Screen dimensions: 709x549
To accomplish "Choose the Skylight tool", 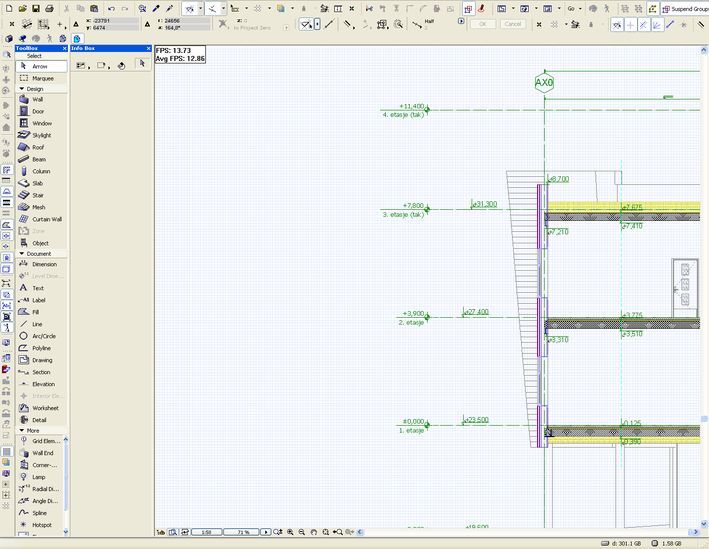I will click(x=40, y=135).
